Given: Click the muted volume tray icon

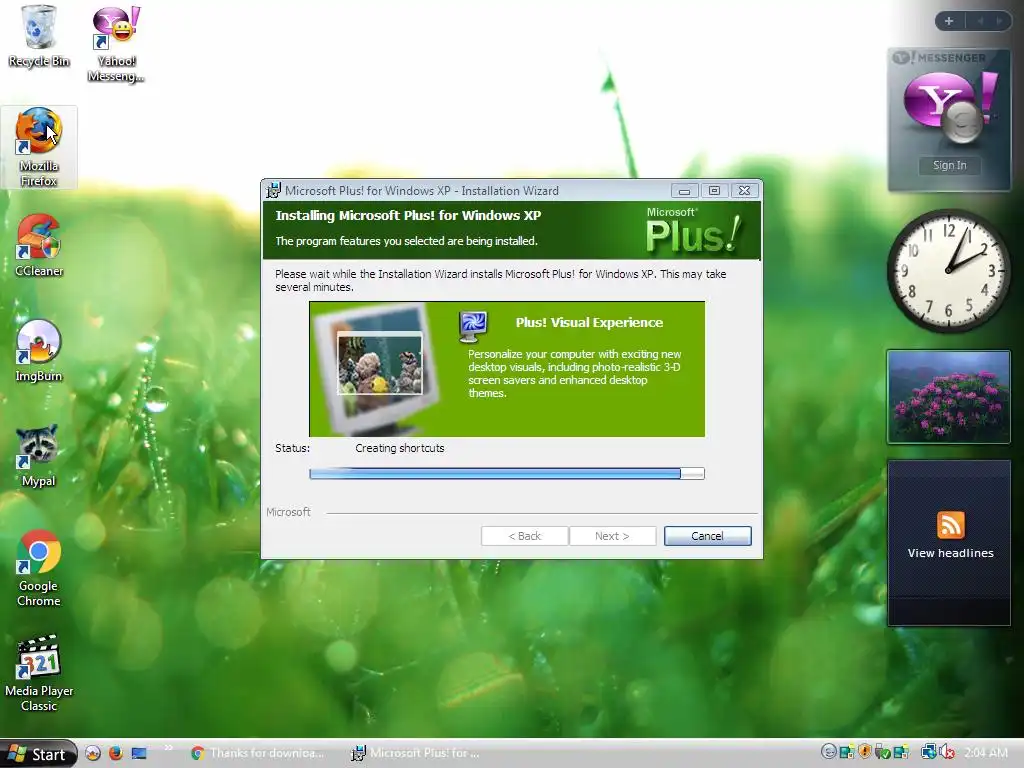Looking at the screenshot, I should (946, 752).
